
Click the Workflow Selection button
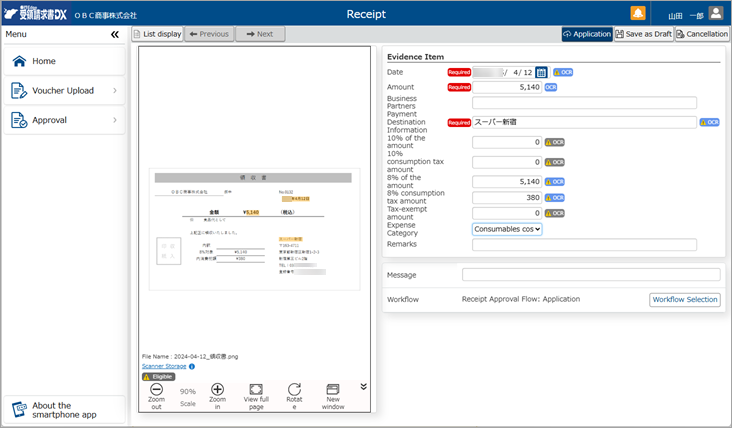[x=684, y=300]
